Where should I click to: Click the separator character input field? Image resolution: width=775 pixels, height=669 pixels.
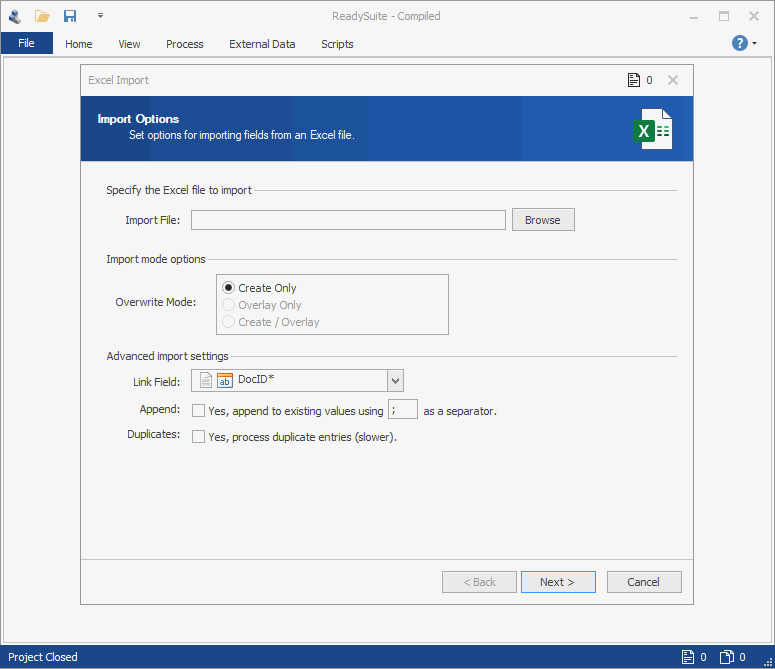402,410
